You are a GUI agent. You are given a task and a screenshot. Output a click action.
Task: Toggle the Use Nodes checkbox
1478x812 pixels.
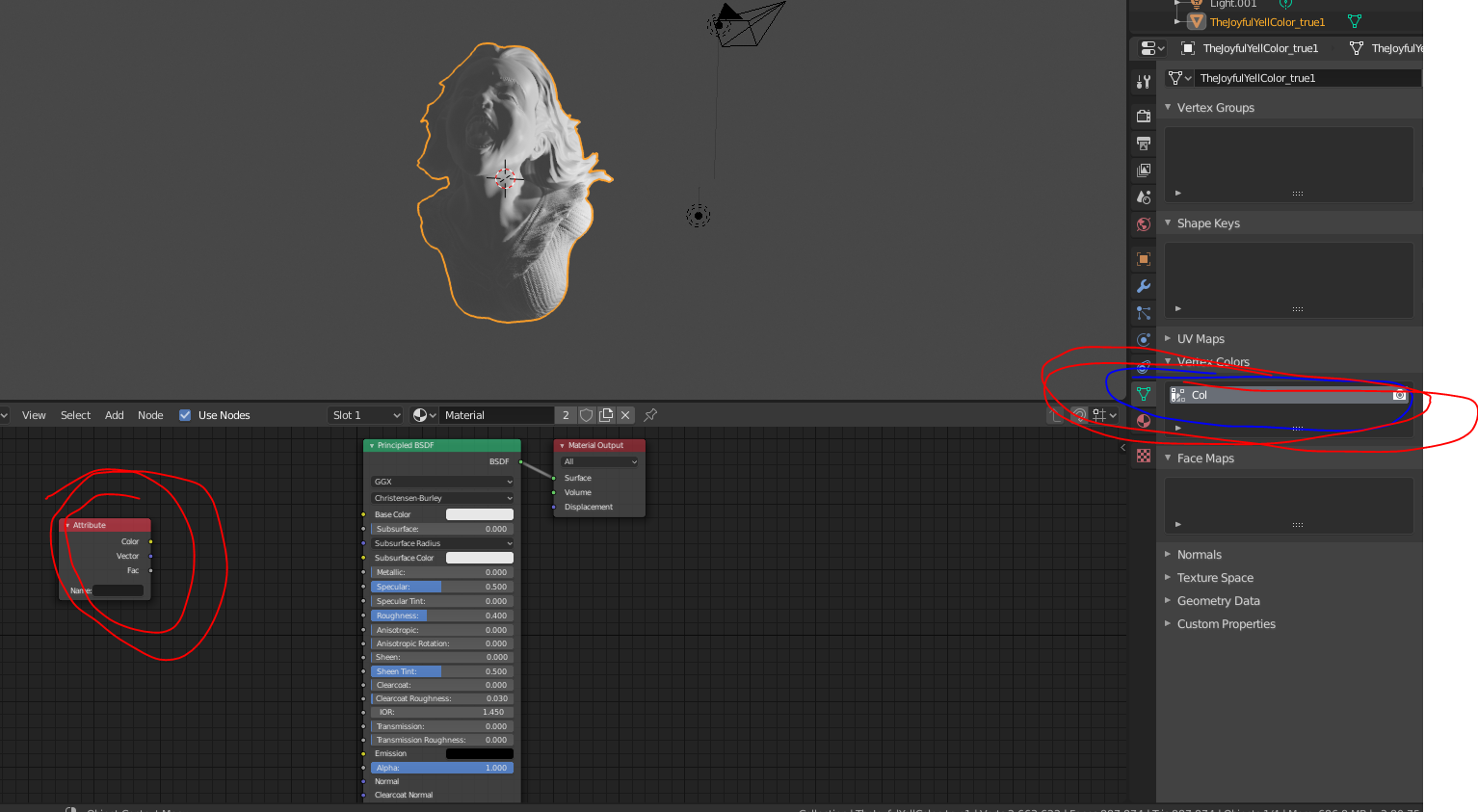click(184, 415)
